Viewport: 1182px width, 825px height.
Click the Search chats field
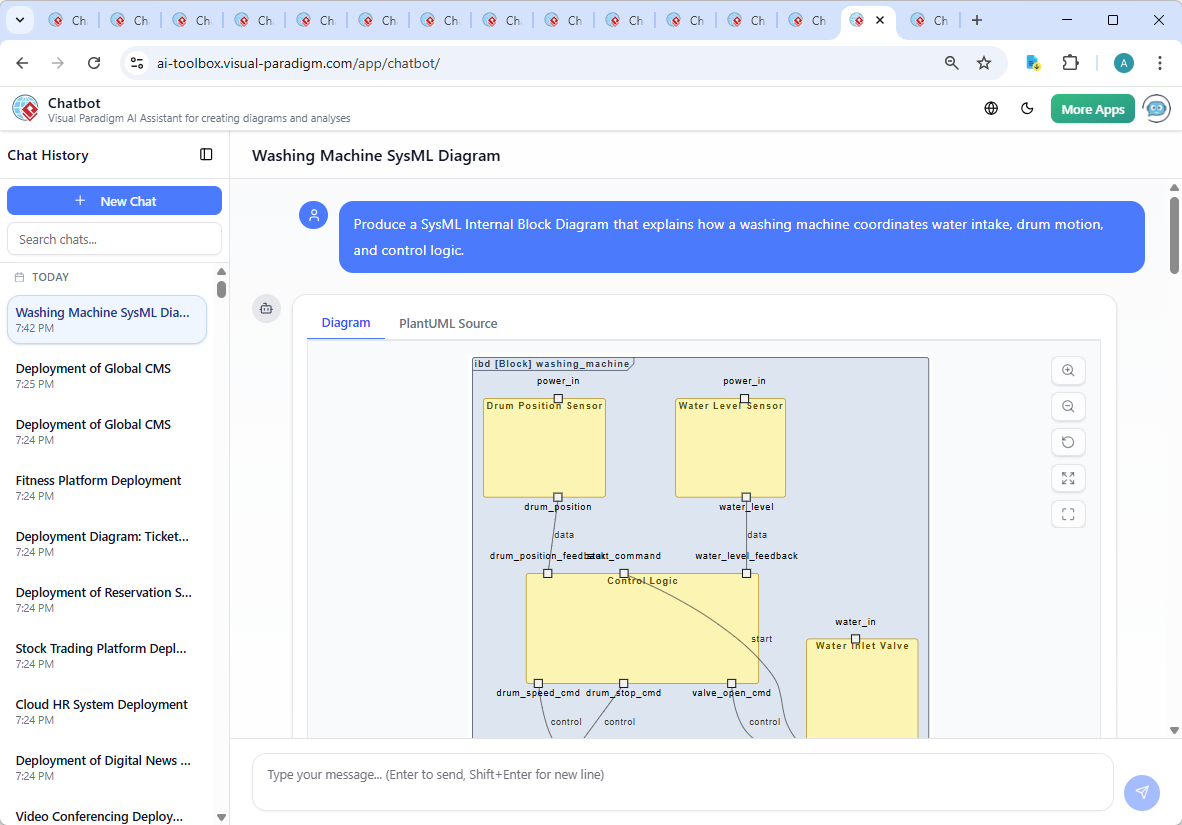[114, 238]
